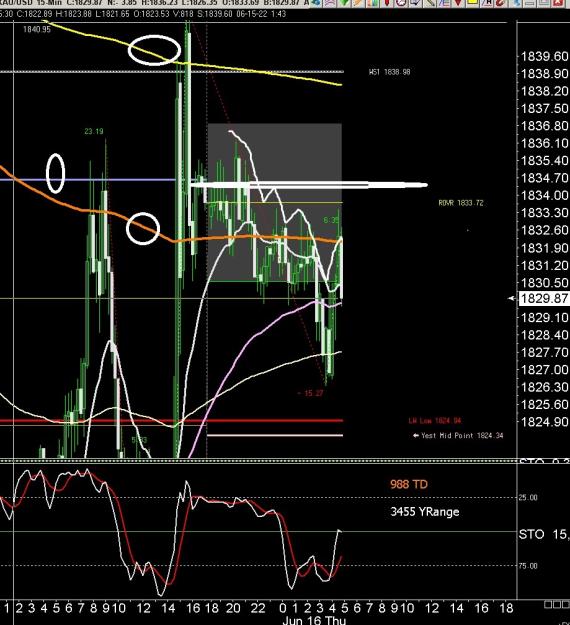
Task: Click the 25.00 stochastic level label
Action: 528,497
